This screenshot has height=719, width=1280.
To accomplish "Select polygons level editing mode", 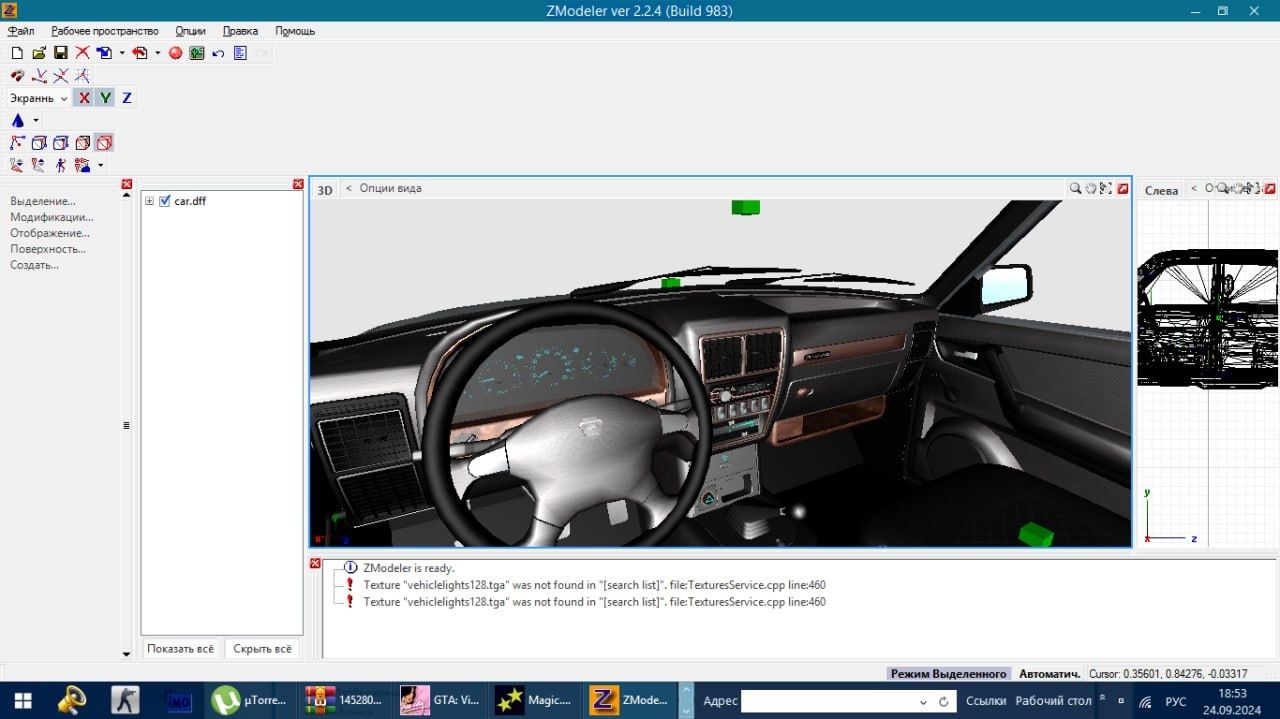I will (61, 143).
